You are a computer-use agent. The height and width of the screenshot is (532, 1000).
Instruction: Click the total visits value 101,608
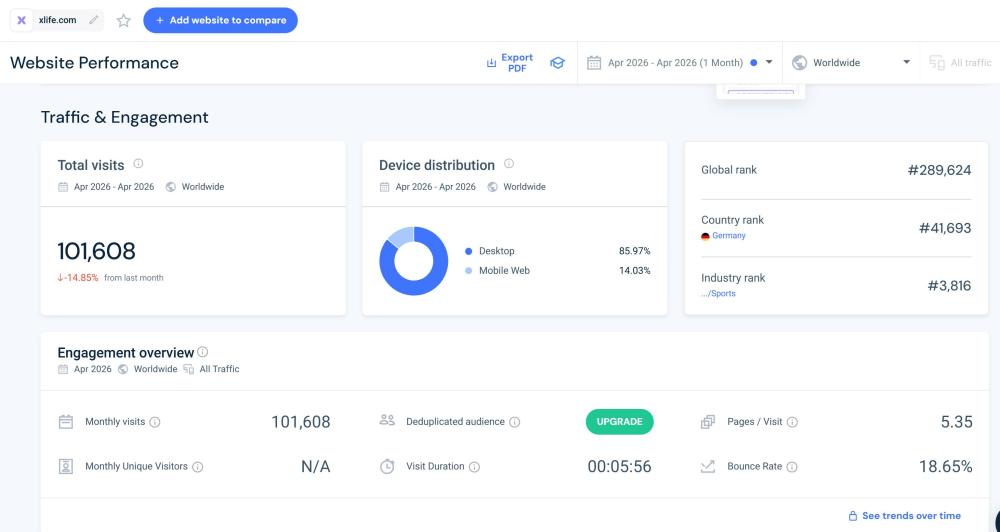tap(96, 251)
